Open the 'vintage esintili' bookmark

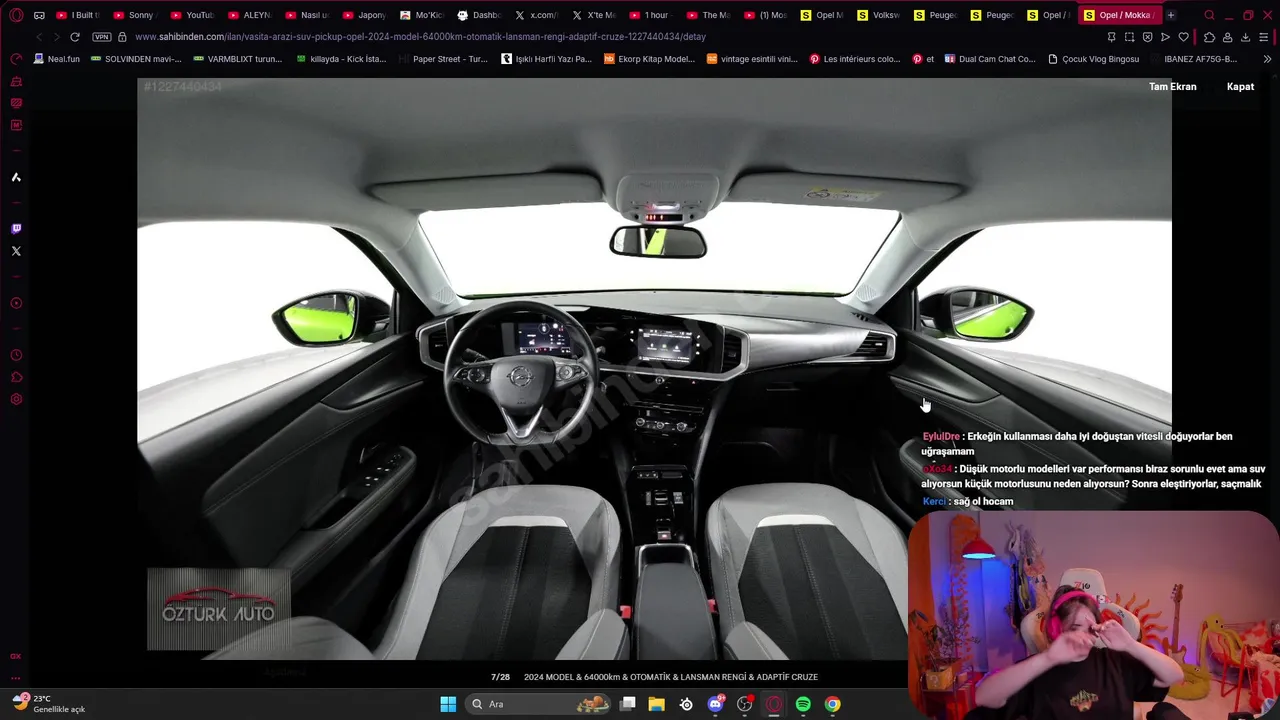(x=752, y=59)
